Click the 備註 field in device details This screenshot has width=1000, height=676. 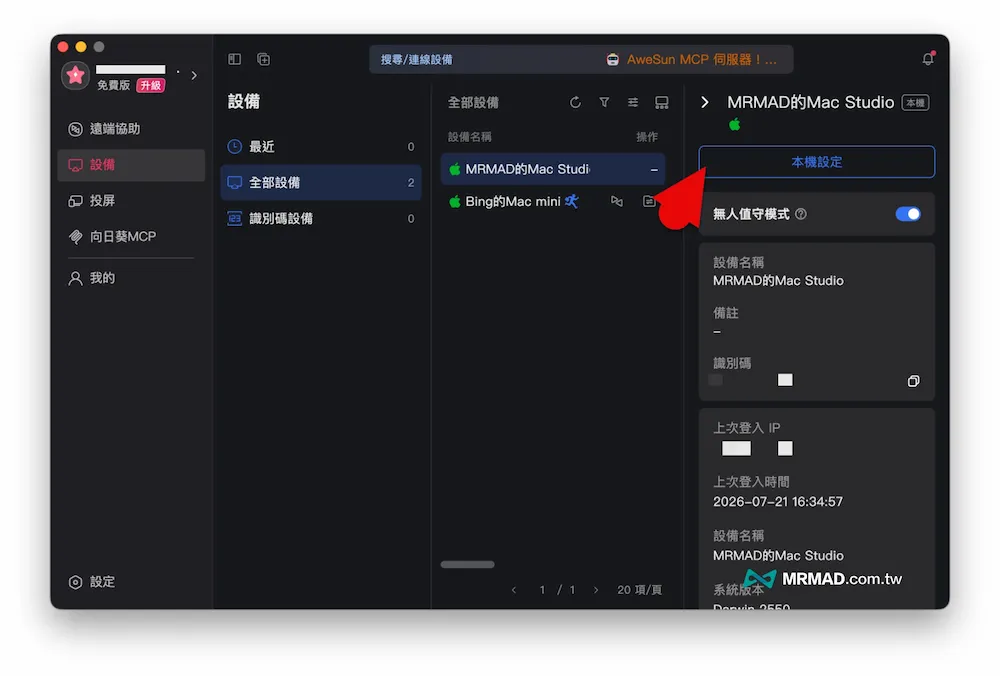point(726,322)
